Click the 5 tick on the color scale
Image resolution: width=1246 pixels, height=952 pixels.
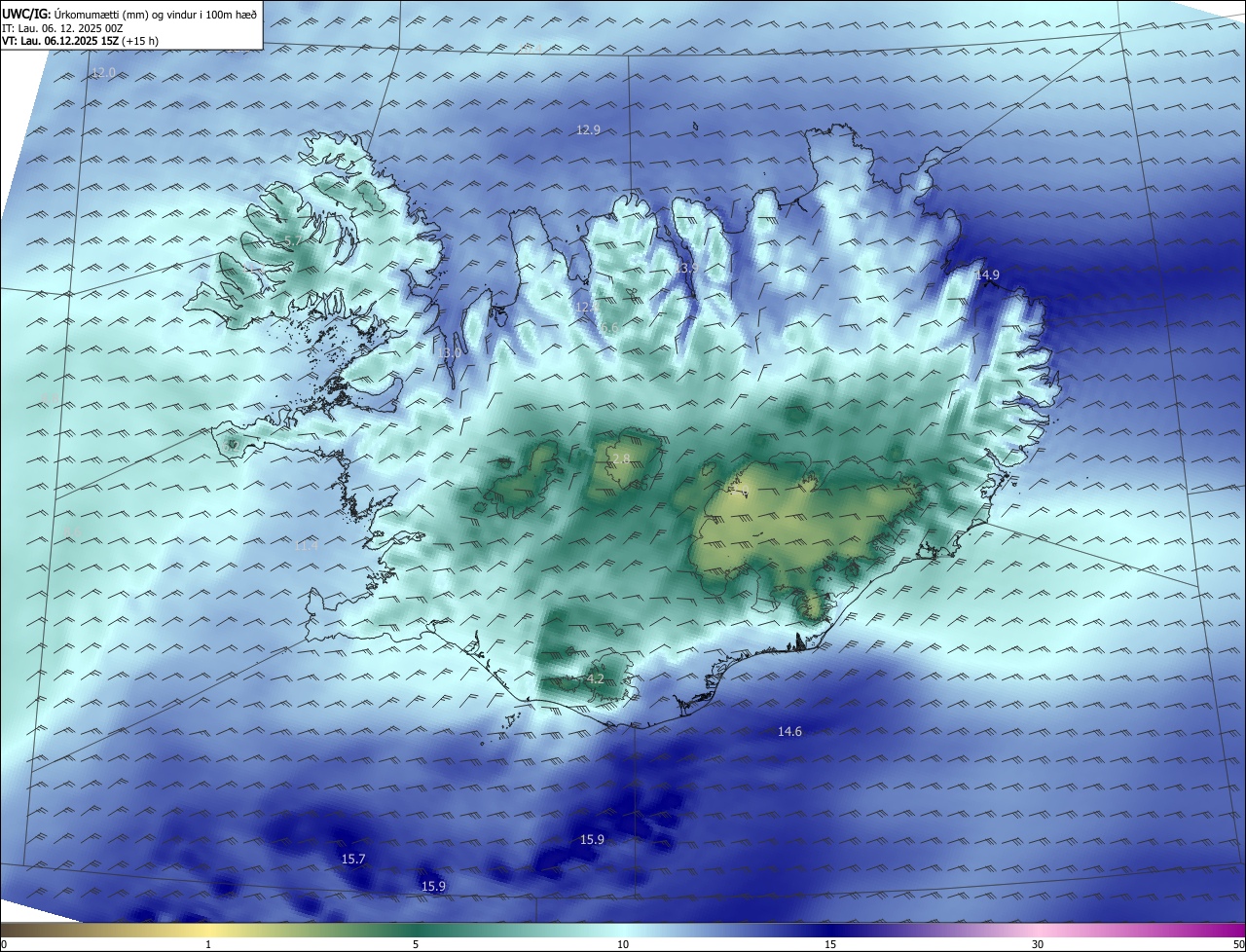pos(416,945)
